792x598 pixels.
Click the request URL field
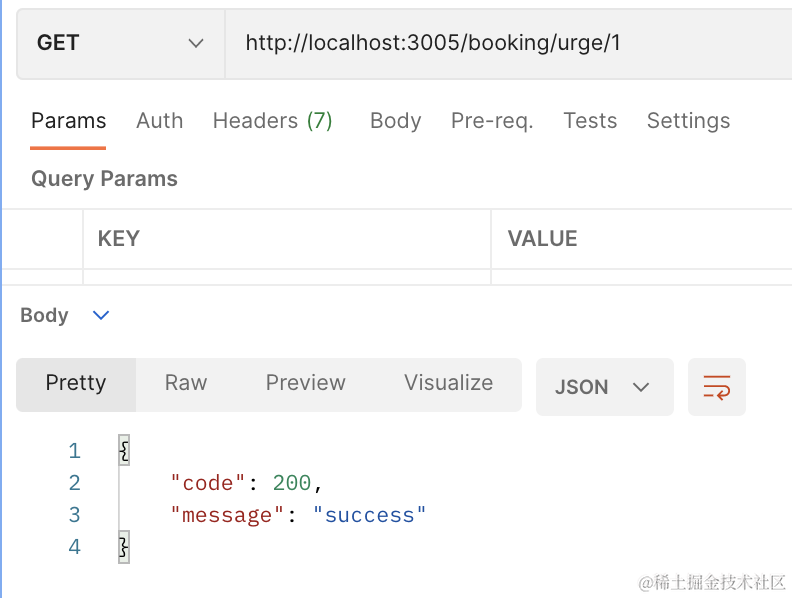point(500,43)
